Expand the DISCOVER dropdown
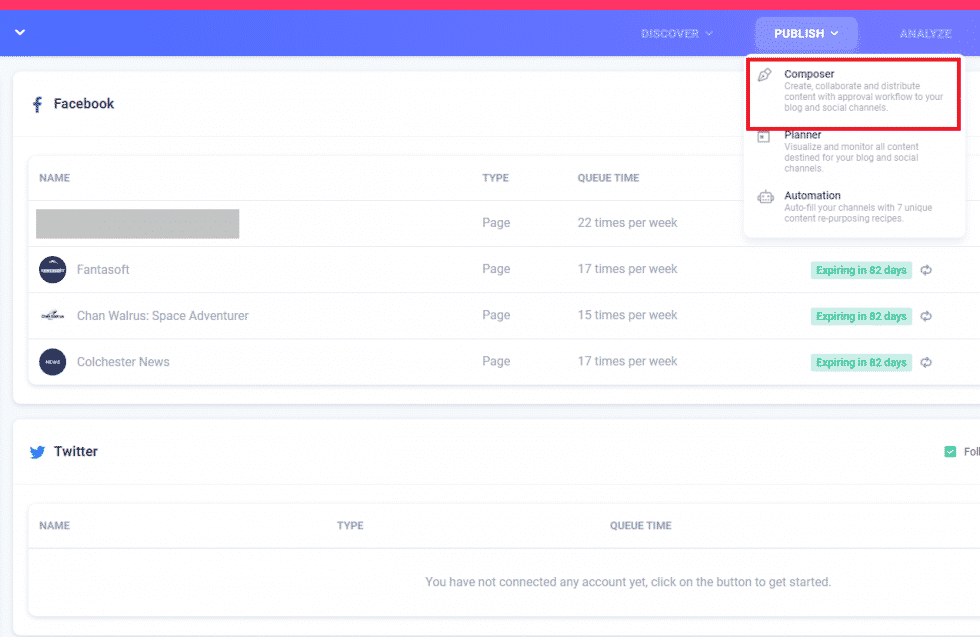 click(677, 33)
